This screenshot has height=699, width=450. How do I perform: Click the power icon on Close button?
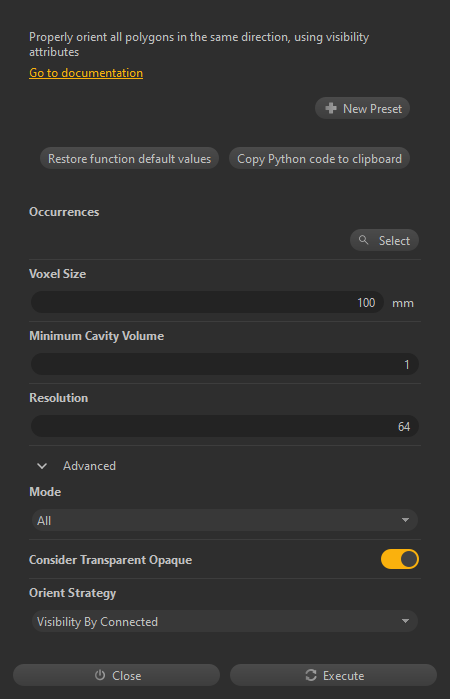tap(100, 675)
